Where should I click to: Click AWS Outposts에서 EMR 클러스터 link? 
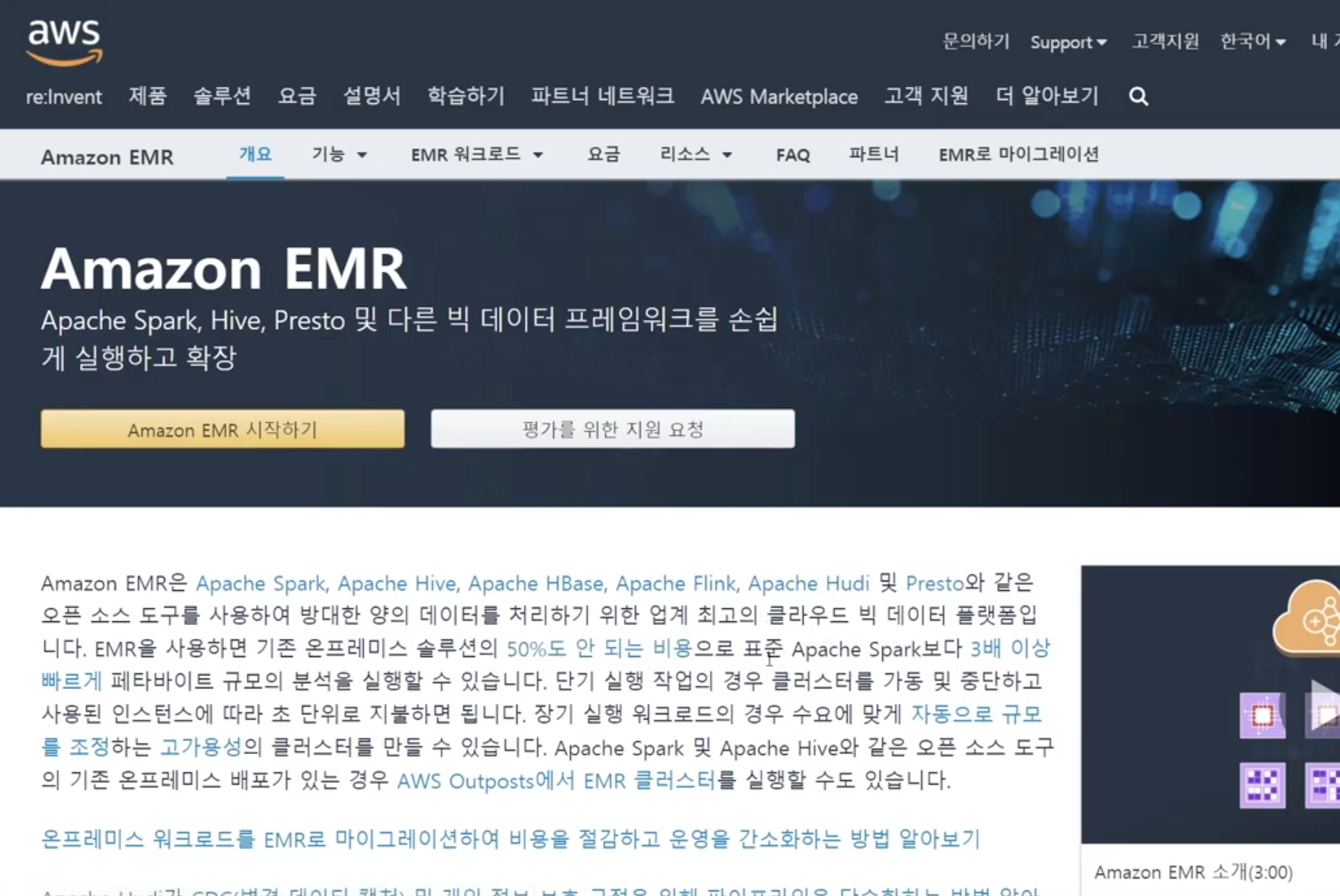pyautogui.click(x=556, y=781)
